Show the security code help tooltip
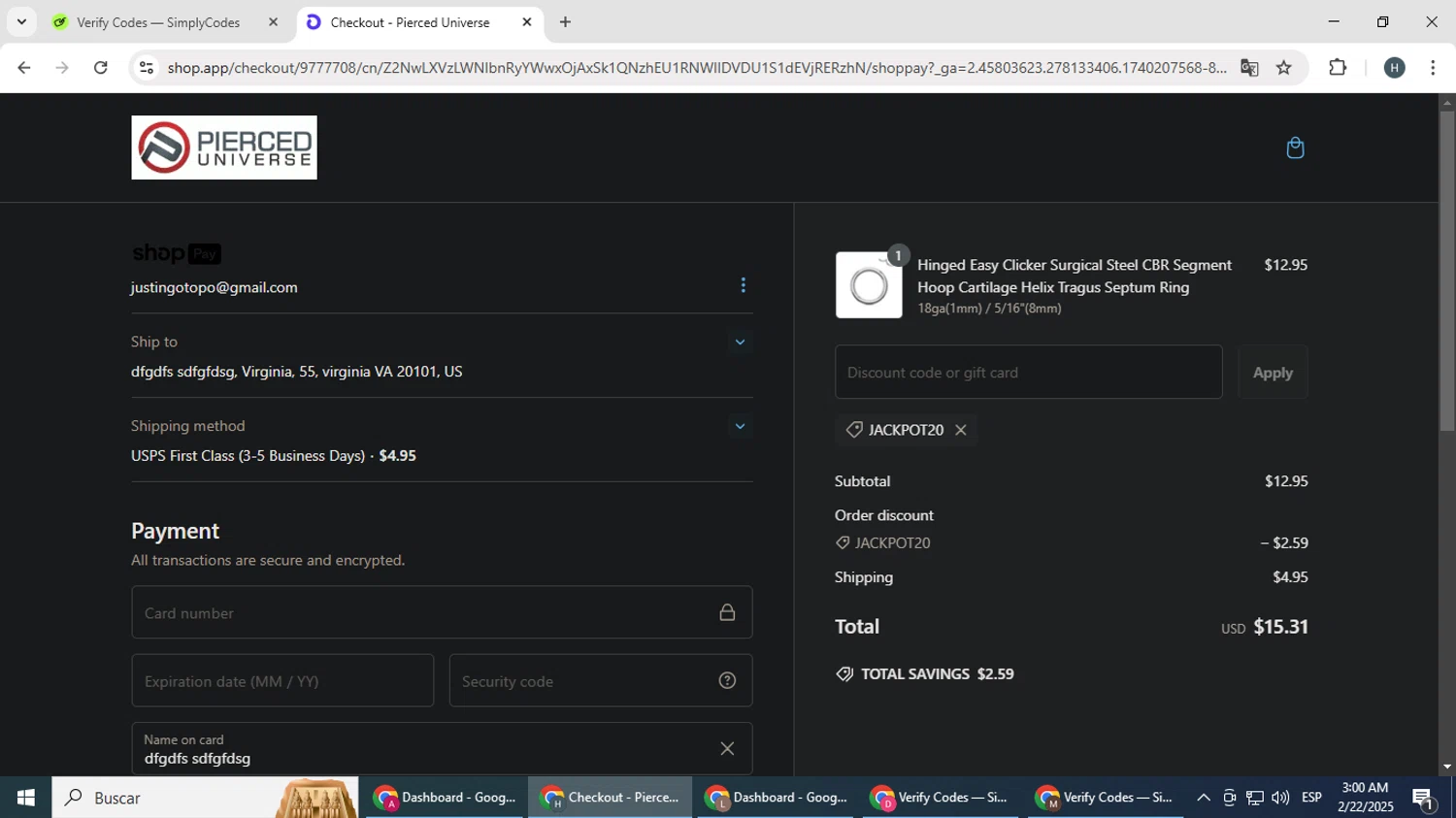 (x=727, y=680)
